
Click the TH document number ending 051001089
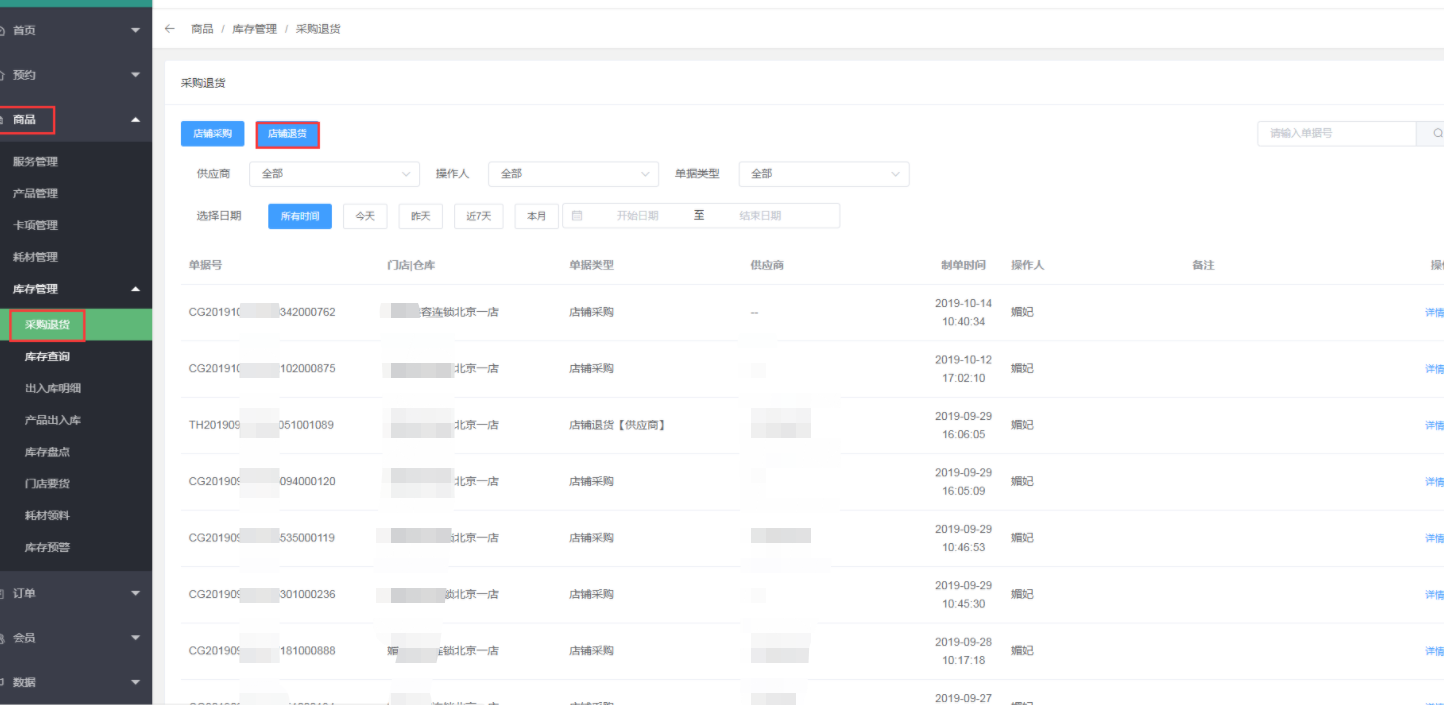click(261, 425)
